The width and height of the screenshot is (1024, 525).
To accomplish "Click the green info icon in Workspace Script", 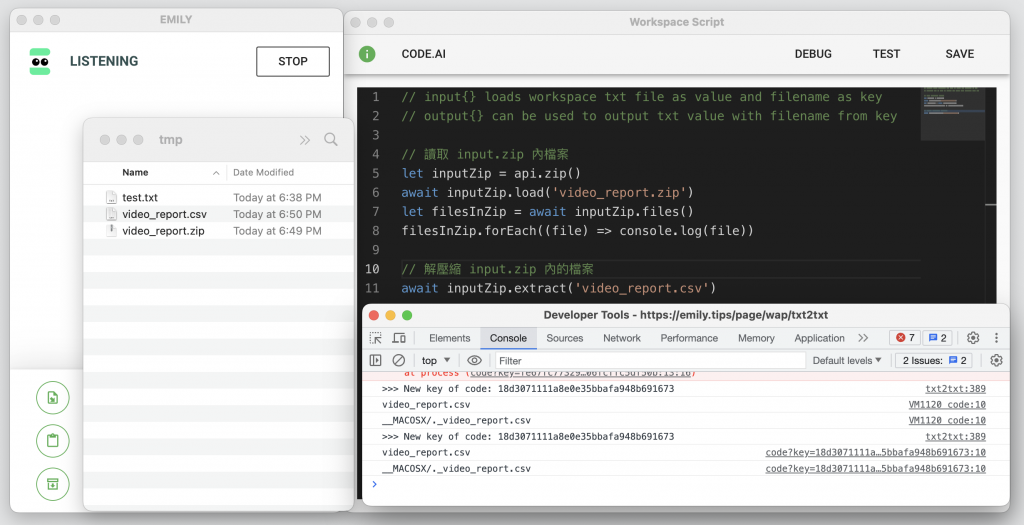I will point(367,54).
